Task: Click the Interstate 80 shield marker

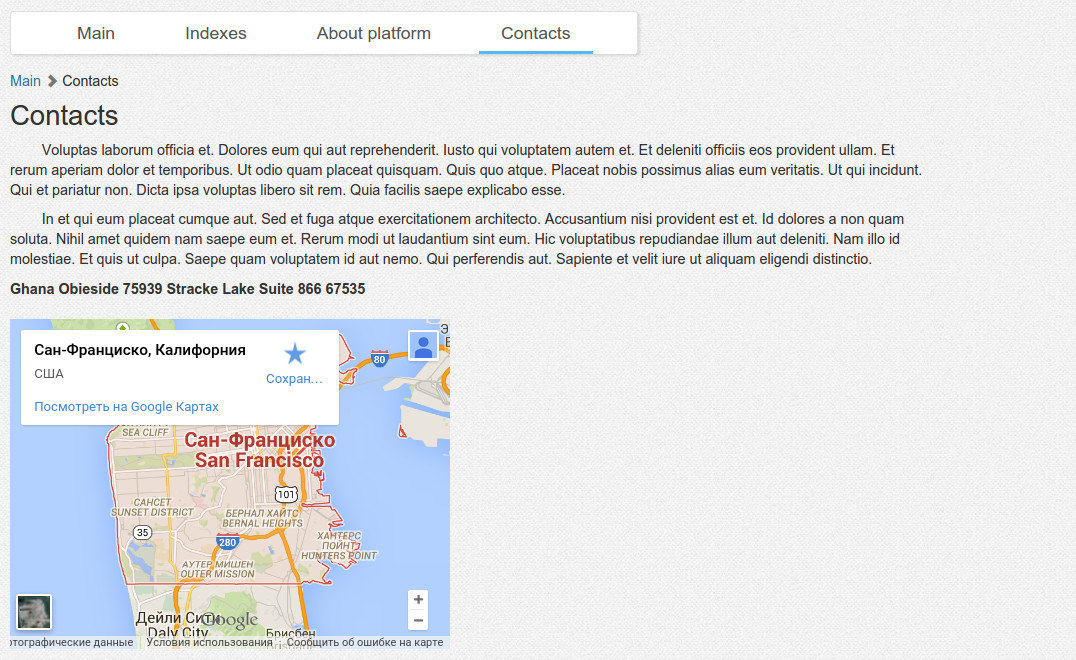Action: (379, 358)
